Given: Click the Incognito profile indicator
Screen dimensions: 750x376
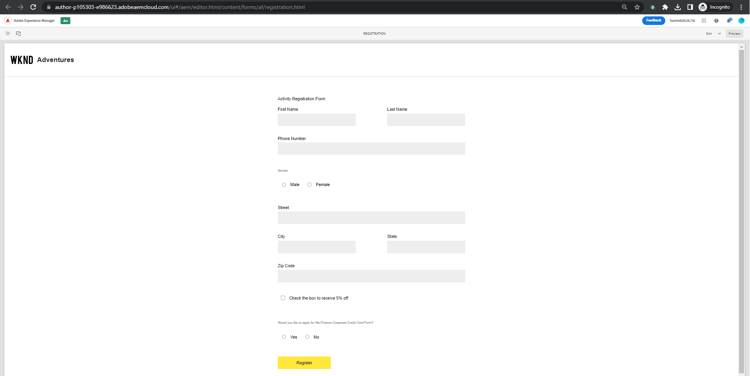Looking at the screenshot, I should pyautogui.click(x=716, y=7).
